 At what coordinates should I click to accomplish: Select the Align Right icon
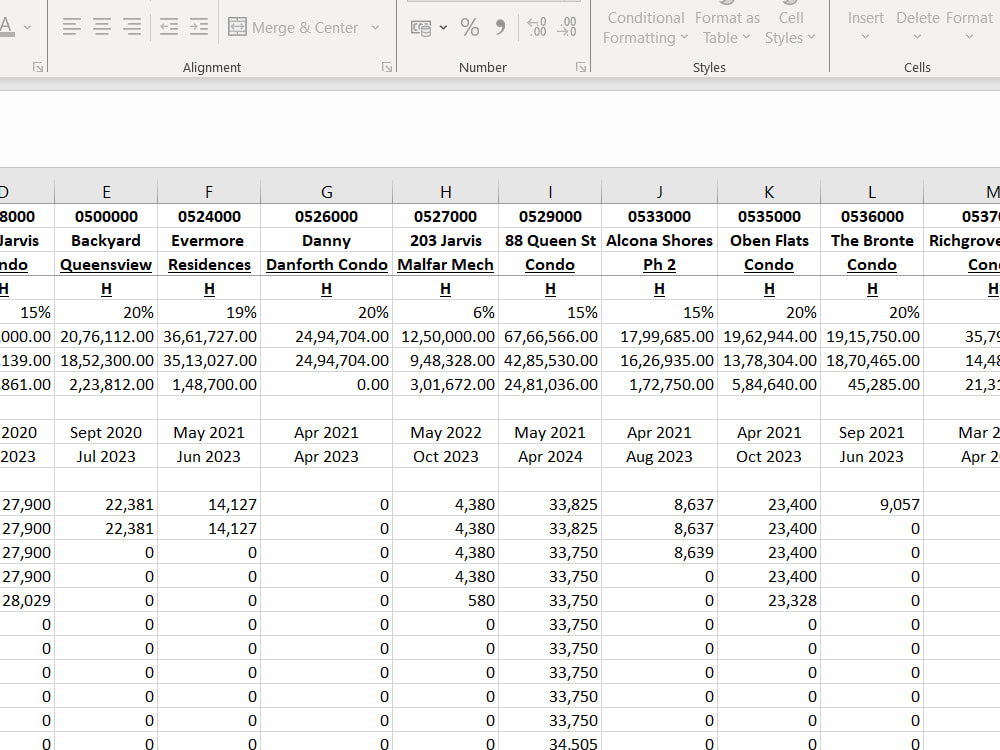point(131,26)
